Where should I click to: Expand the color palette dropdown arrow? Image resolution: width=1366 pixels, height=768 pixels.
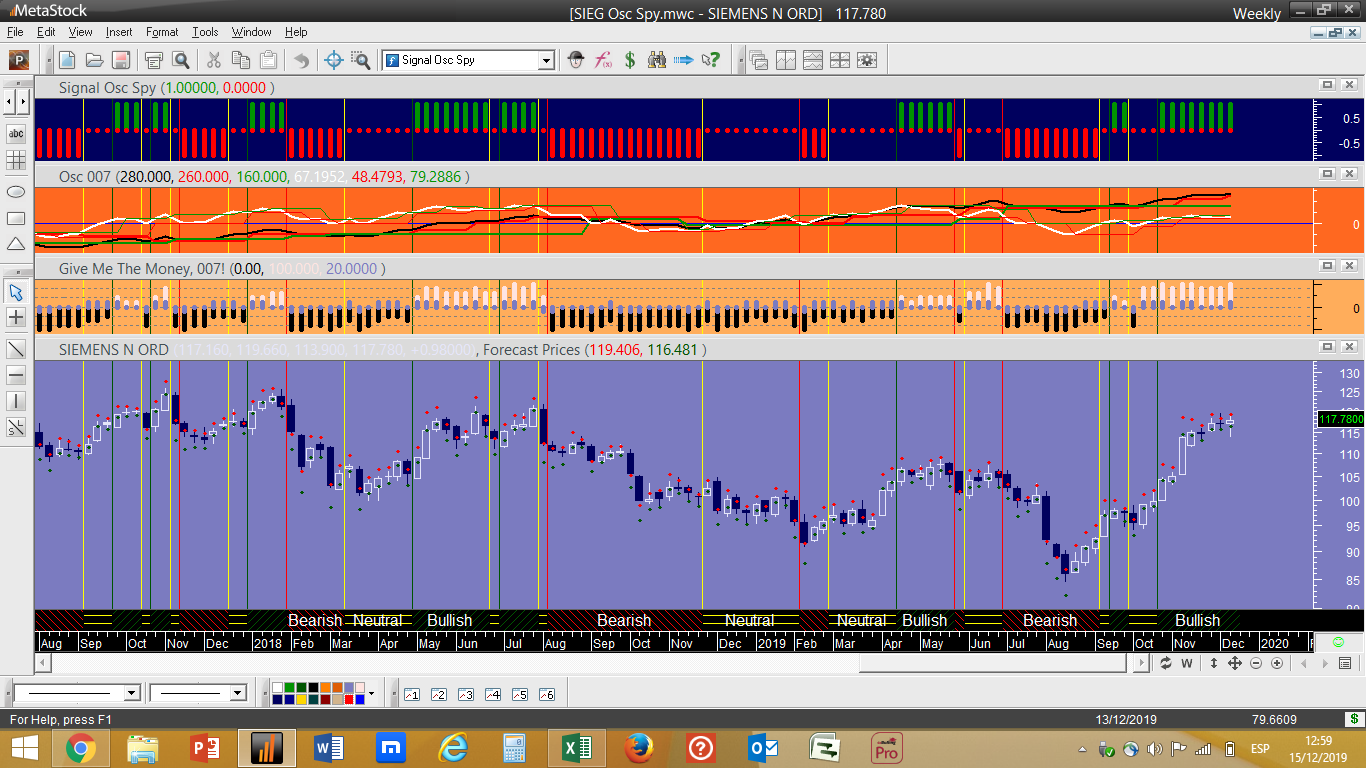(x=371, y=693)
